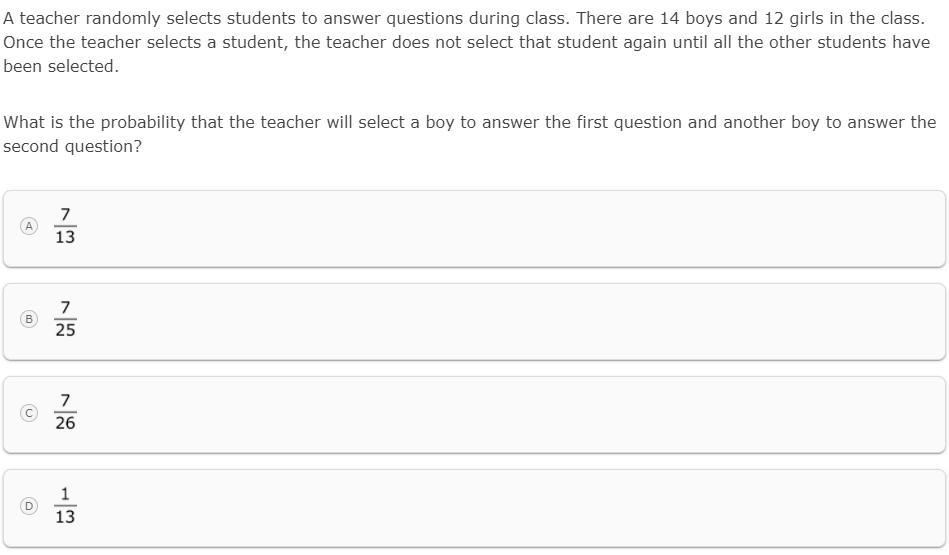Click the denominator 26 in option C

[65, 423]
